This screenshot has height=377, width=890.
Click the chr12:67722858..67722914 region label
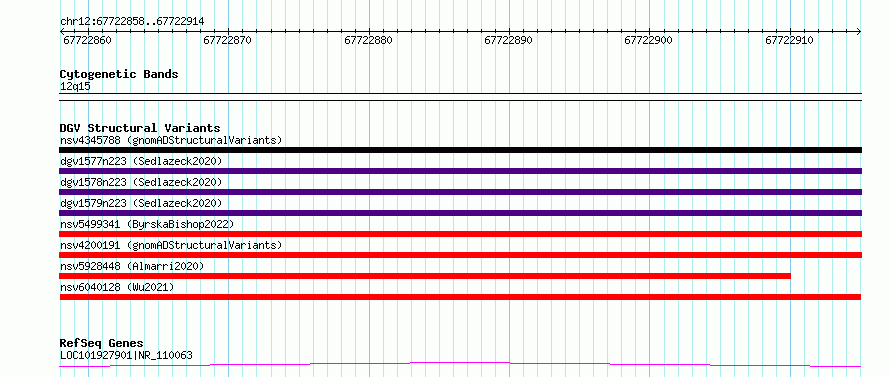(132, 22)
